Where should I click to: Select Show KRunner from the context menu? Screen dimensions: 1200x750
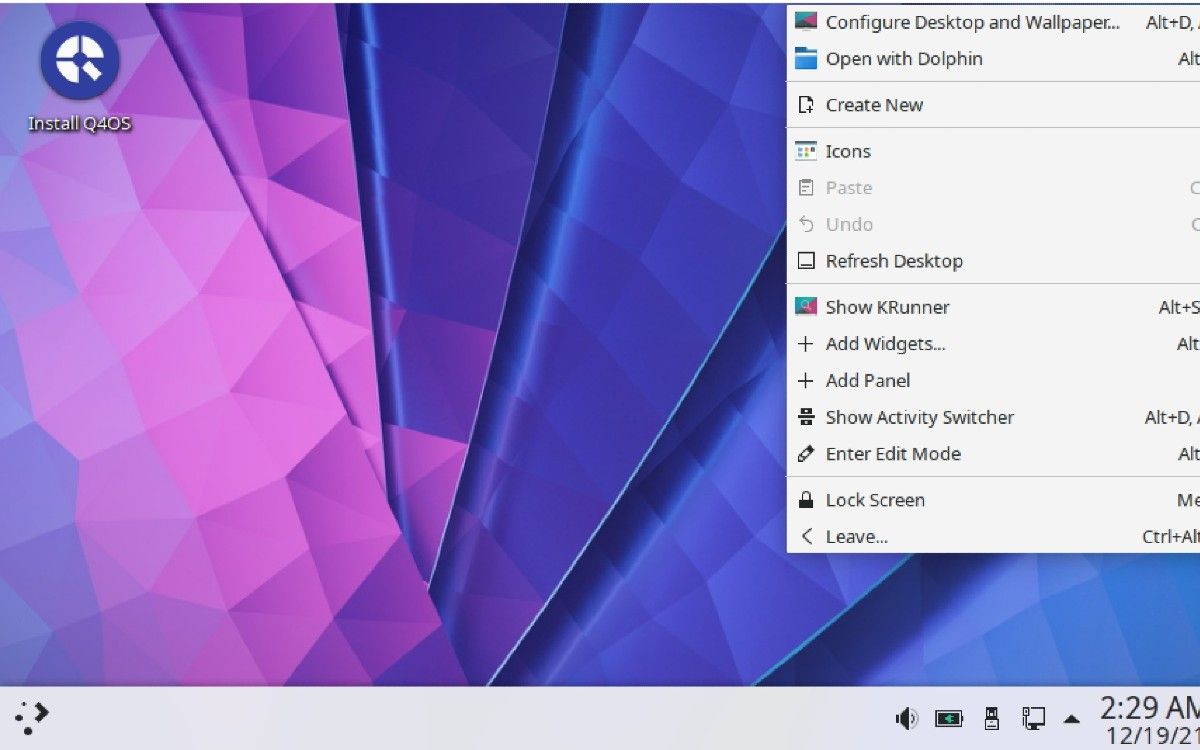887,307
